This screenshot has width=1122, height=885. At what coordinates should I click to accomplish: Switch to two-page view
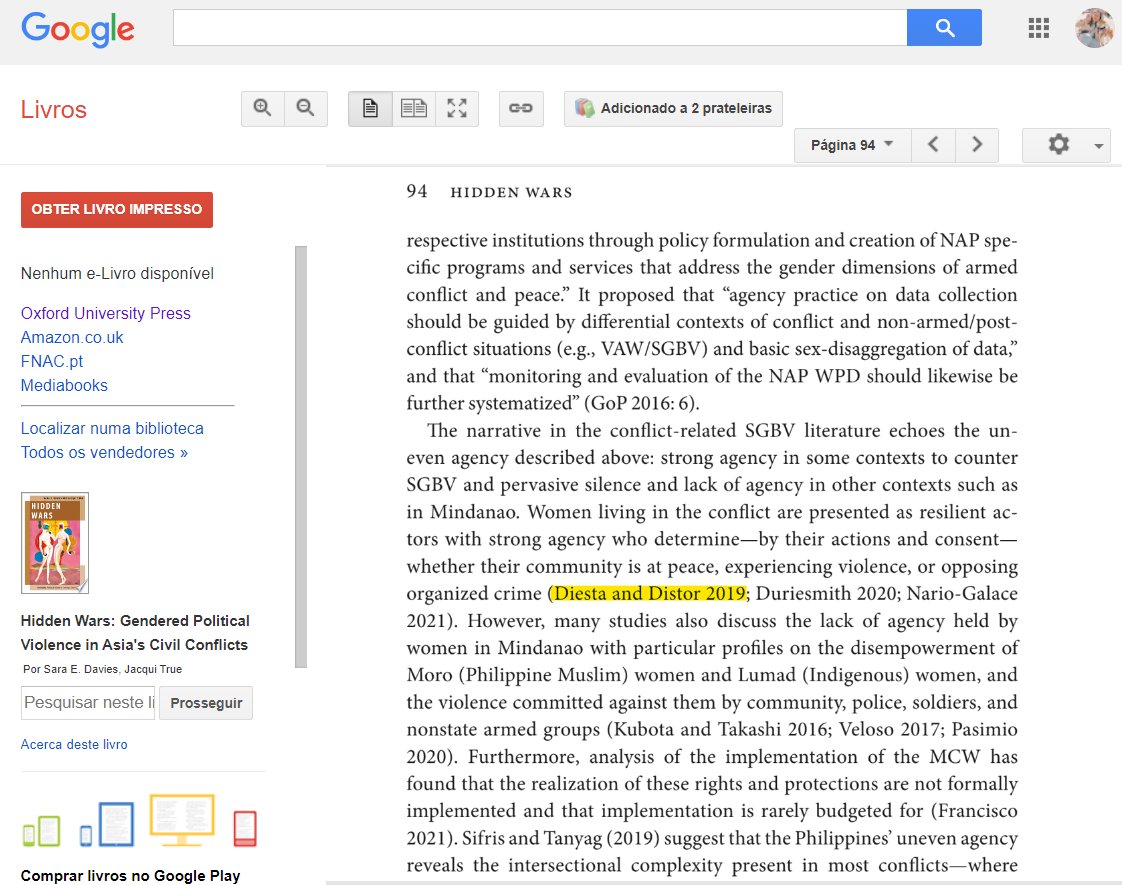[x=414, y=109]
